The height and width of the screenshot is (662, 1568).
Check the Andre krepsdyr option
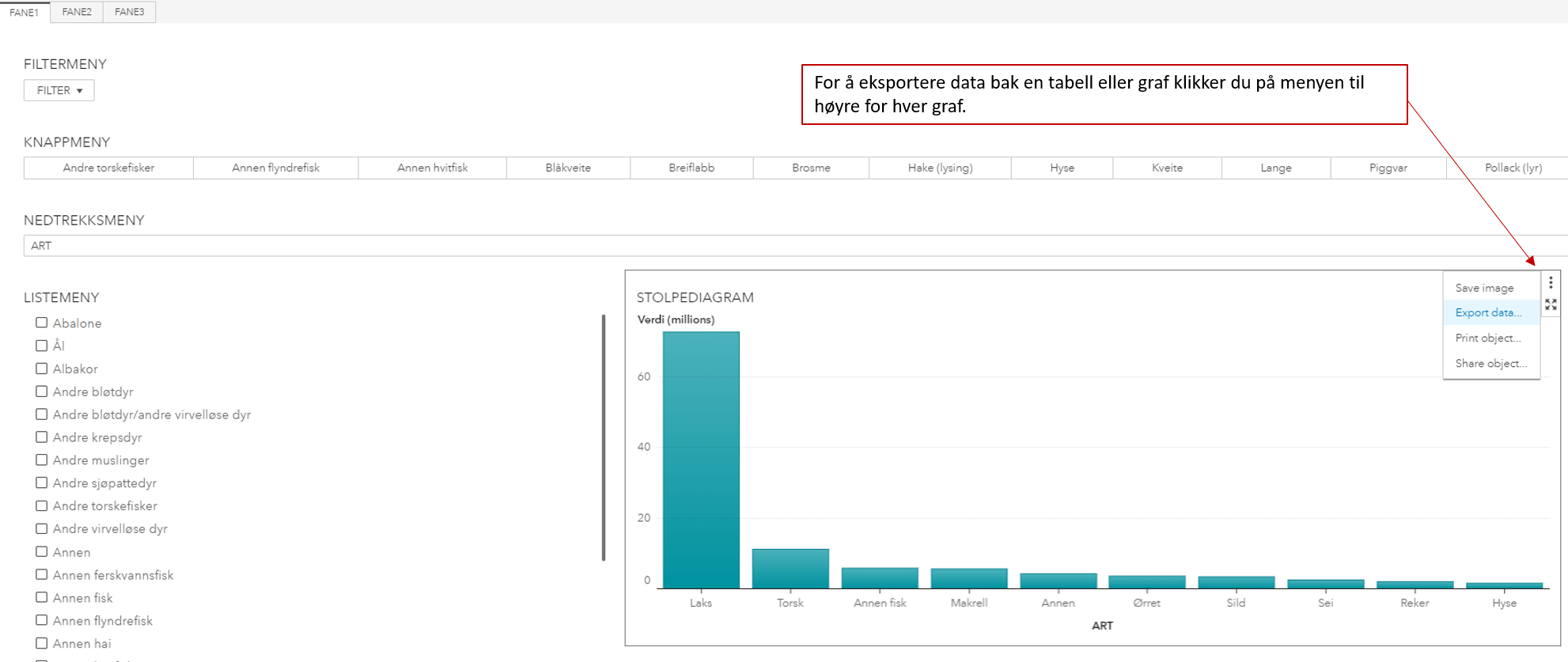click(x=42, y=437)
